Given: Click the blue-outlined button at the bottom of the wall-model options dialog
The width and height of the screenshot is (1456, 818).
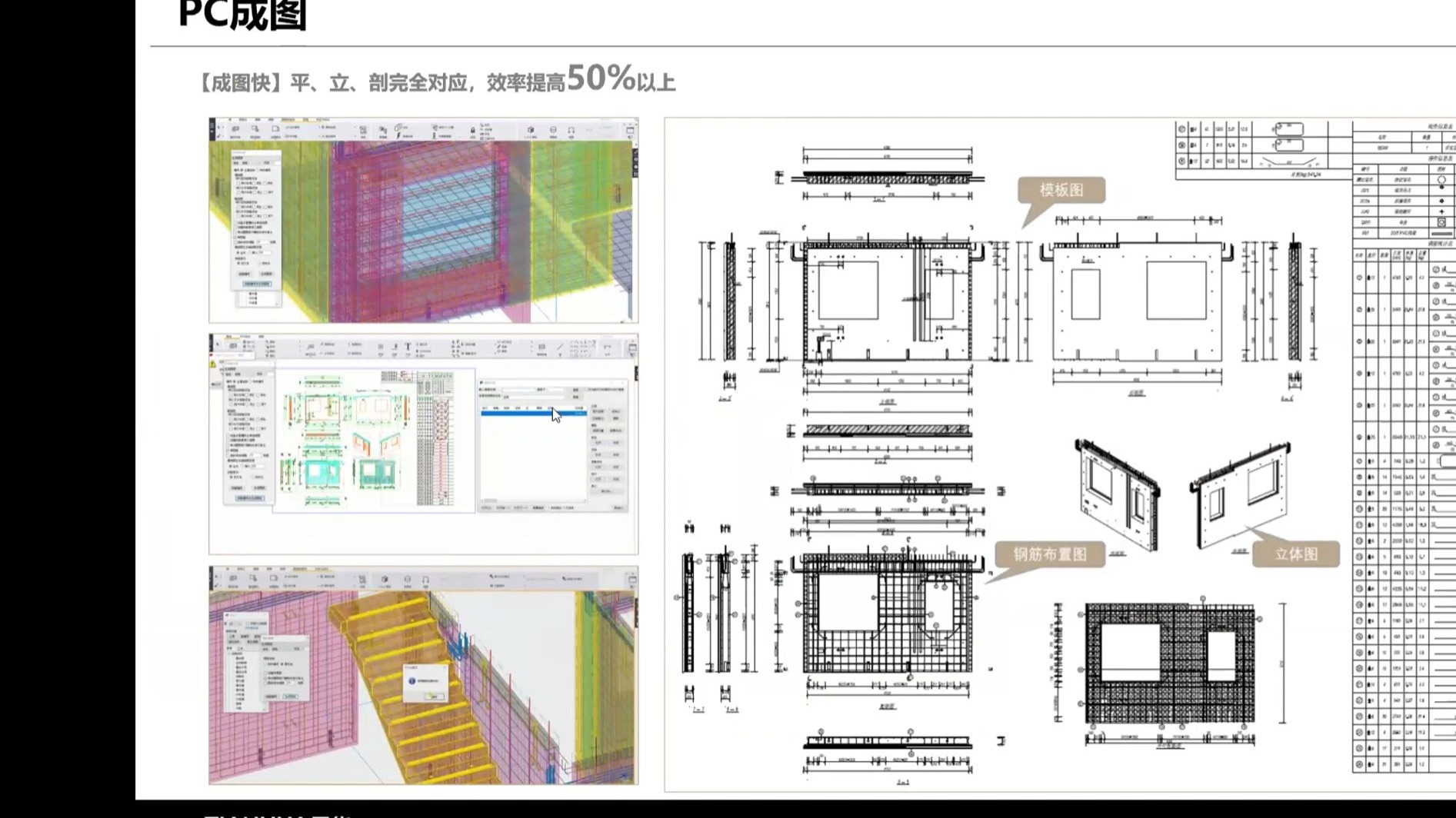Looking at the screenshot, I should (257, 284).
